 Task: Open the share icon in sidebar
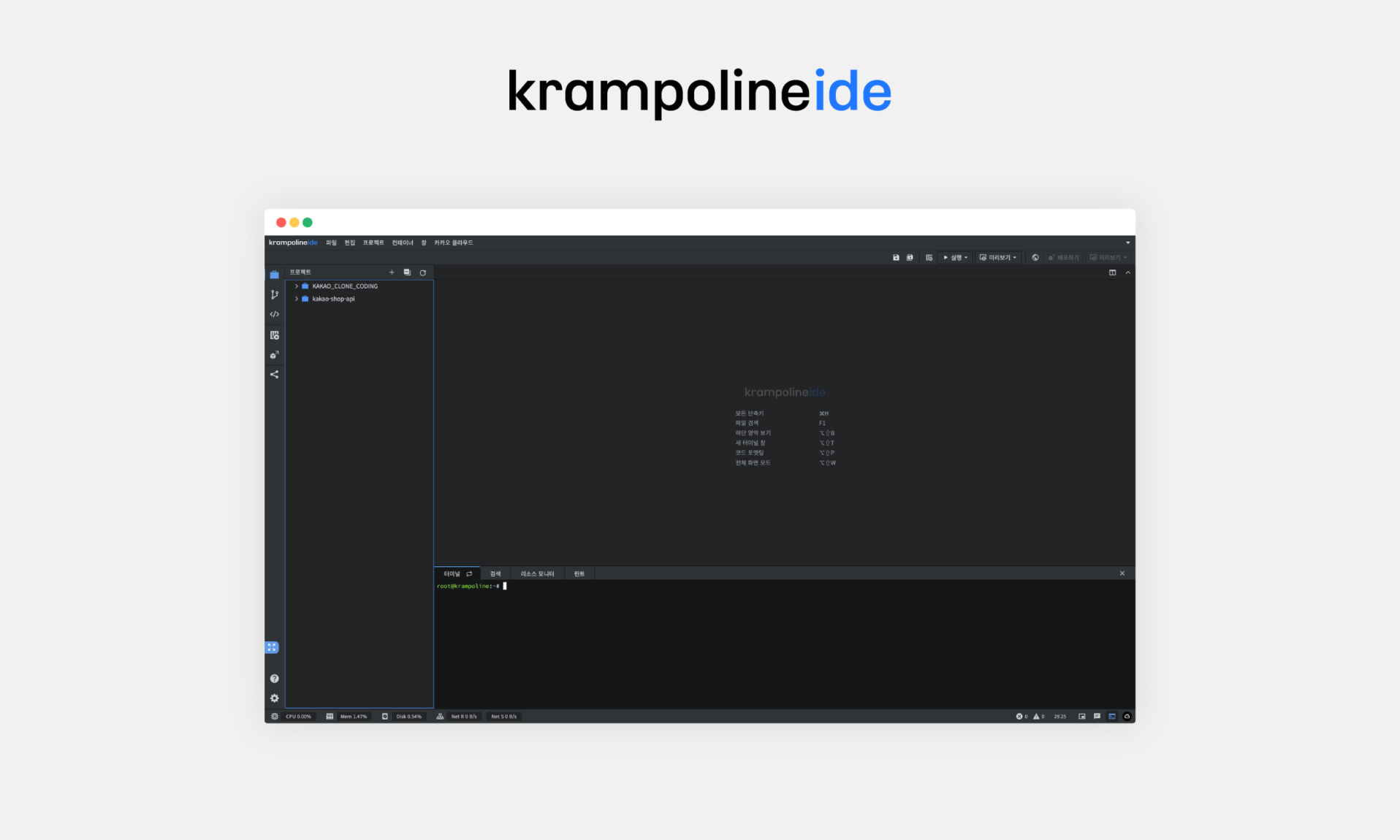pyautogui.click(x=274, y=375)
